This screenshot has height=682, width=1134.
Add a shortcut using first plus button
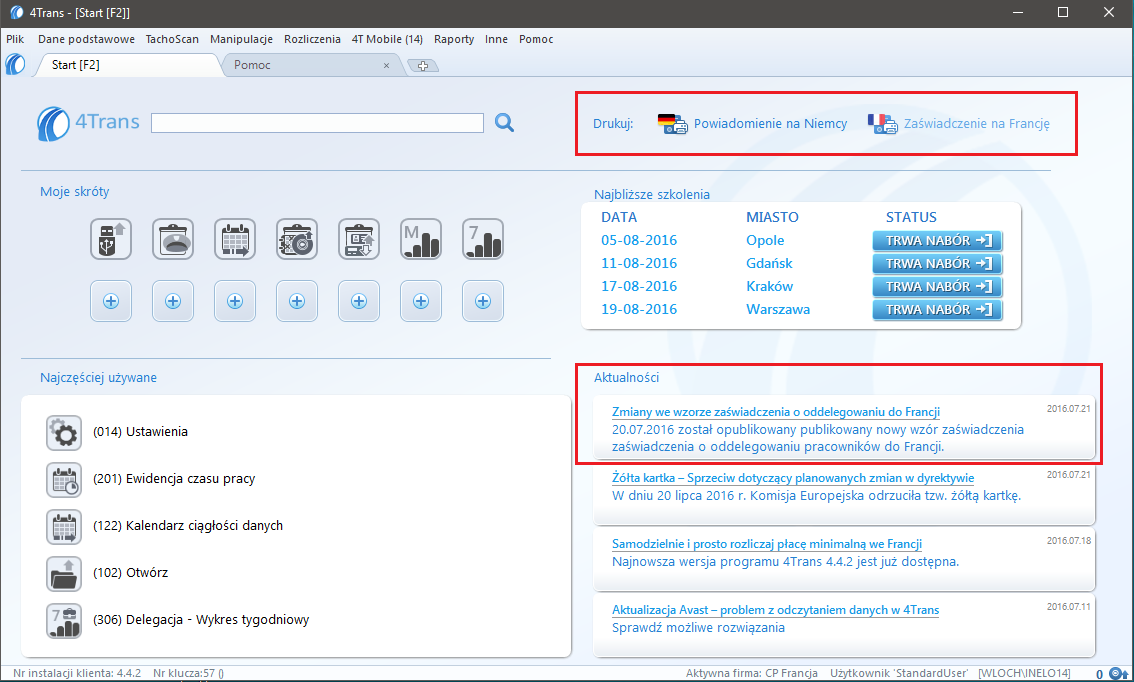(111, 301)
